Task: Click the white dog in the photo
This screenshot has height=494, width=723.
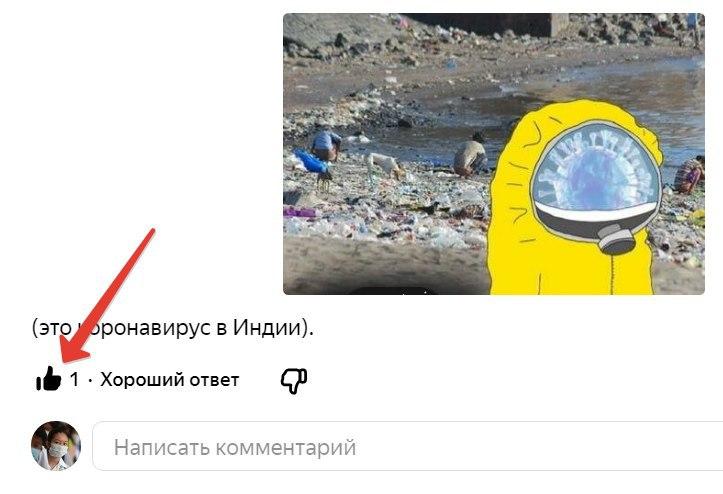Action: click(x=384, y=164)
